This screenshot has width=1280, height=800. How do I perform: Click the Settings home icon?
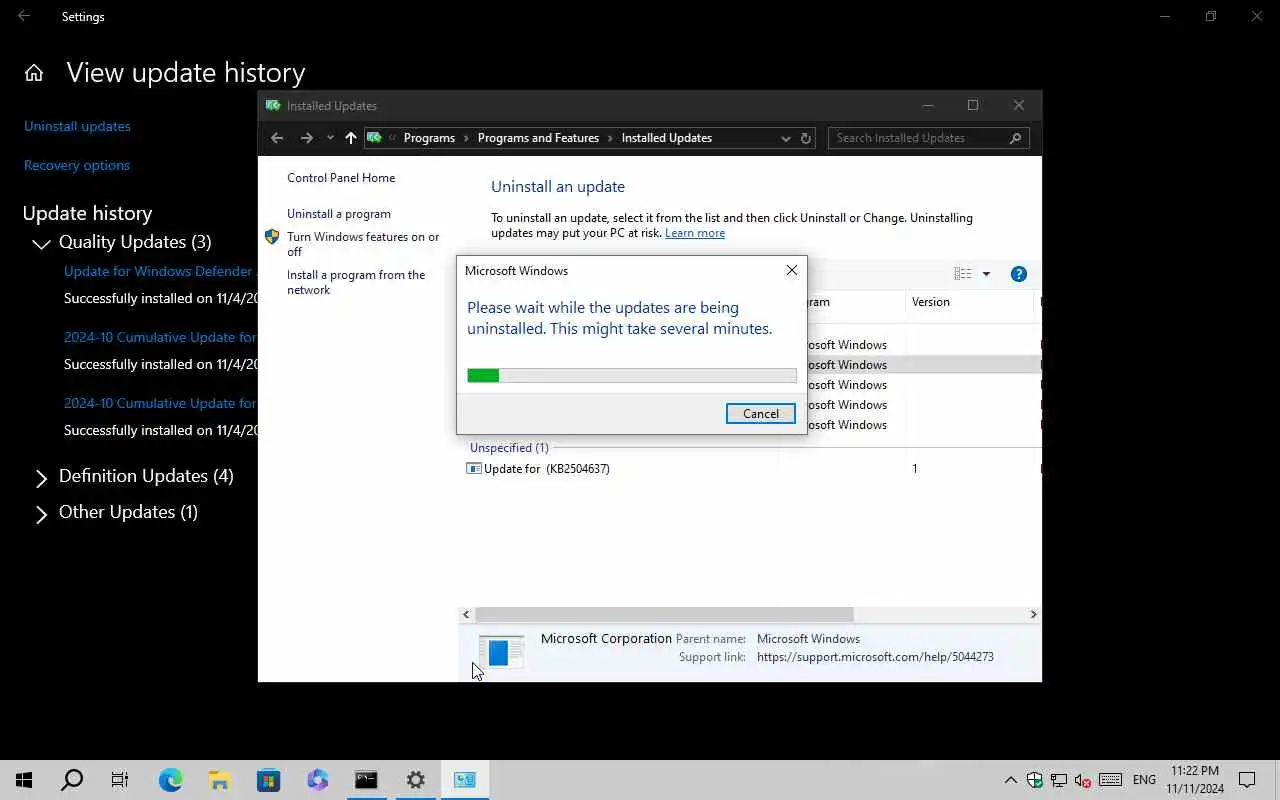click(x=34, y=73)
